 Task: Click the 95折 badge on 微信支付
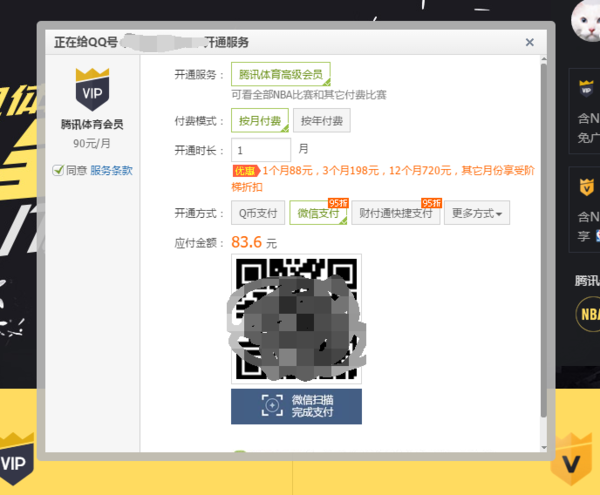(x=338, y=203)
